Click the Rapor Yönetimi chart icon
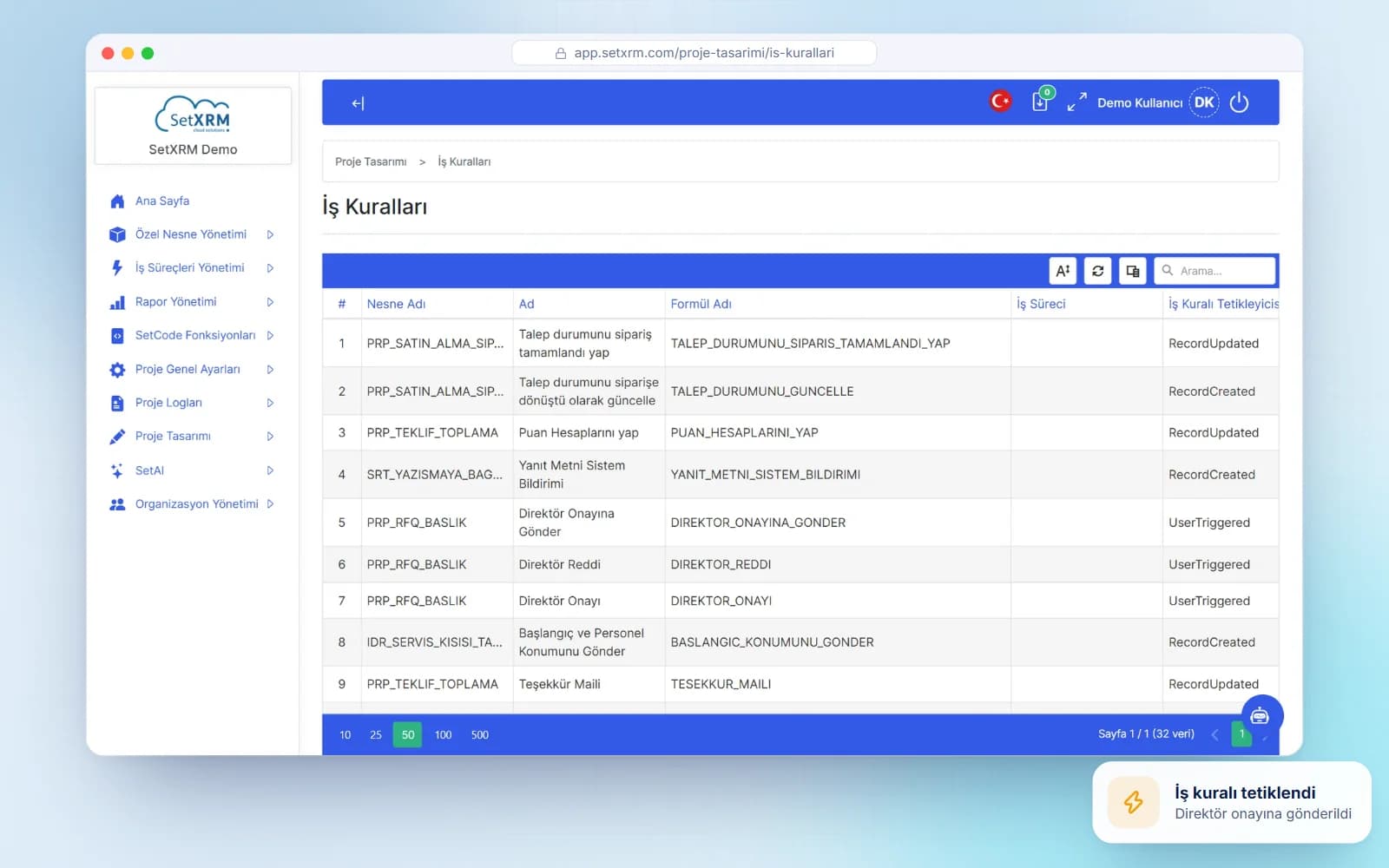 coord(117,302)
